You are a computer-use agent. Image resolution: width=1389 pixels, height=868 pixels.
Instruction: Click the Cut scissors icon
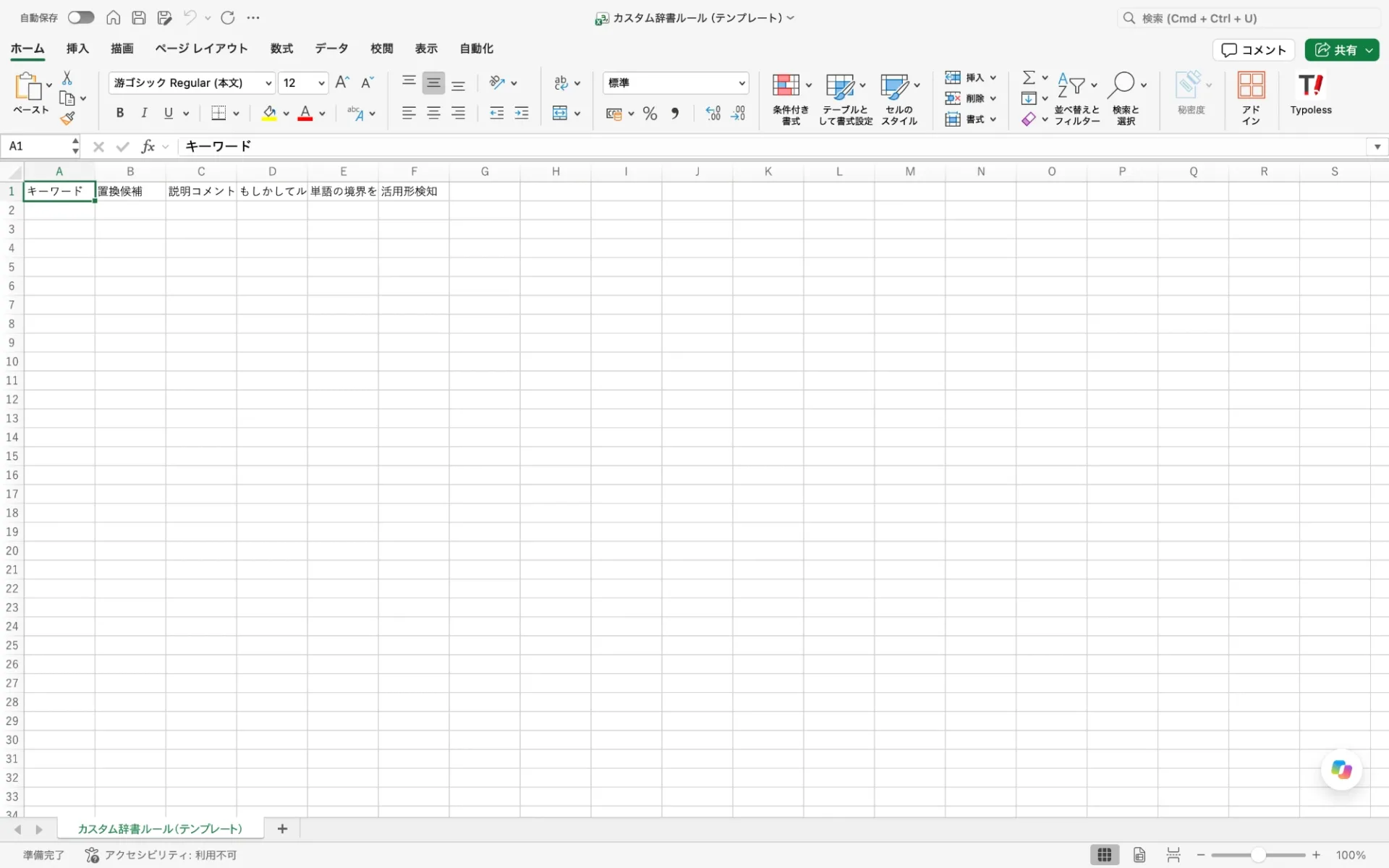[67, 77]
